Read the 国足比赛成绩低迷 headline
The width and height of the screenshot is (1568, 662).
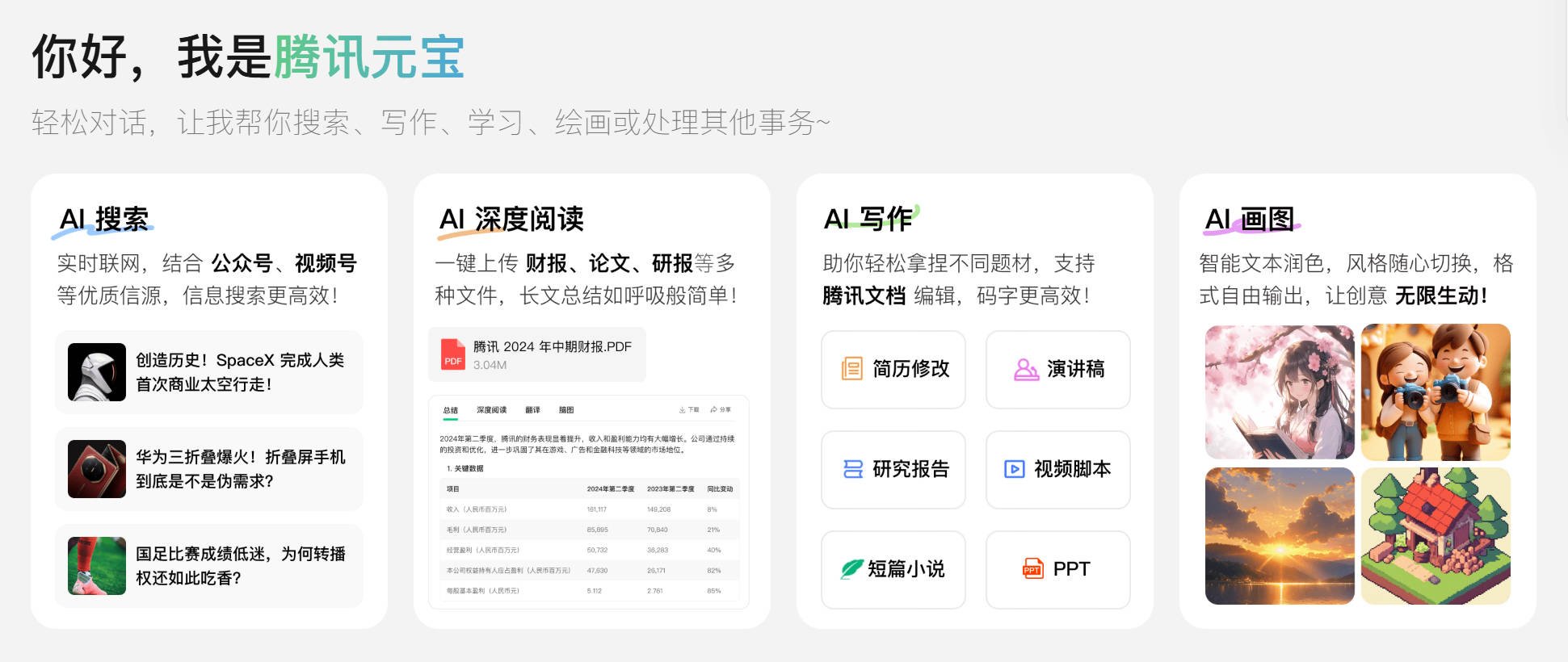pos(241,566)
